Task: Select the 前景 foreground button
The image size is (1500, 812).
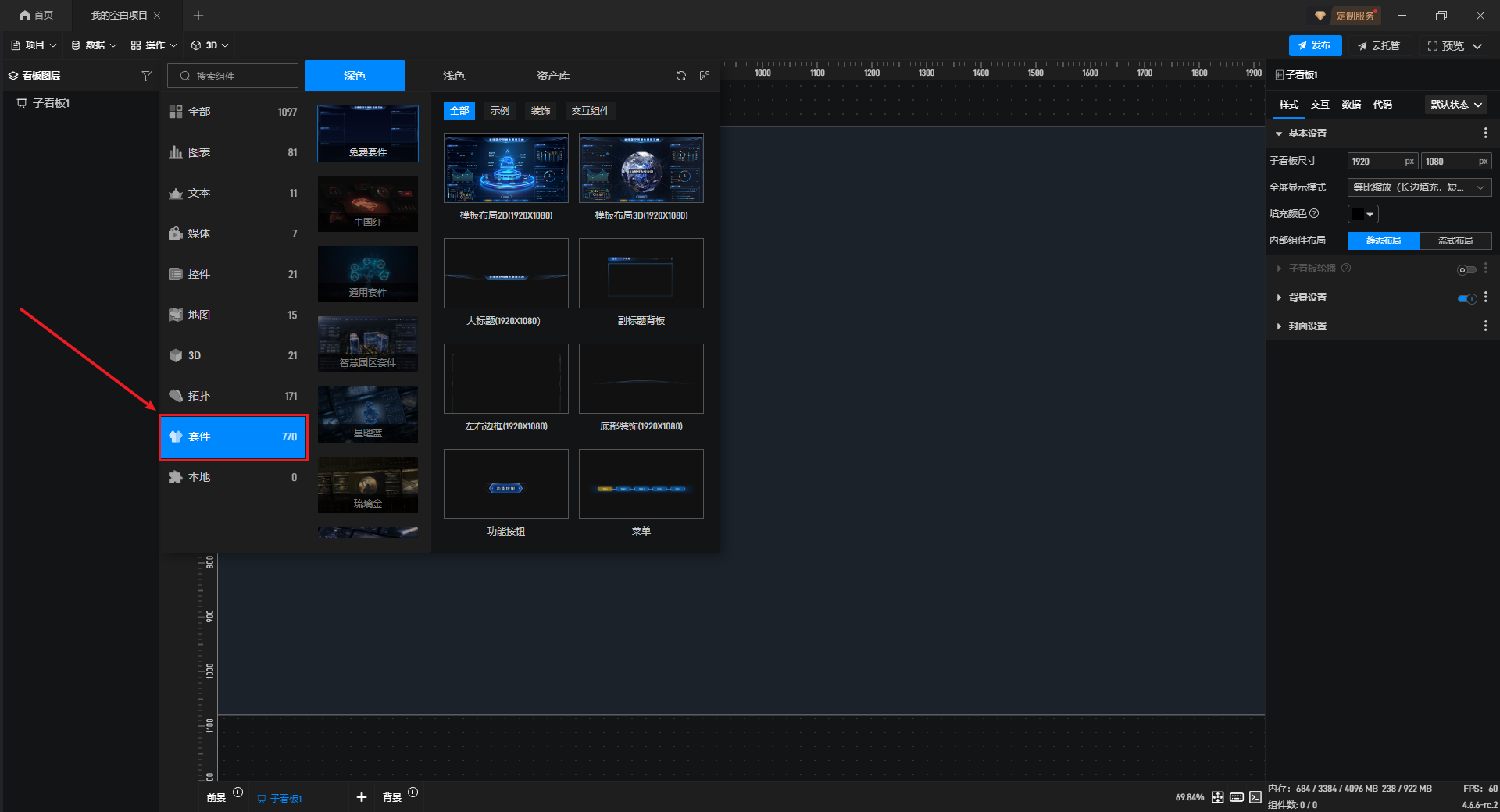Action: 216,797
